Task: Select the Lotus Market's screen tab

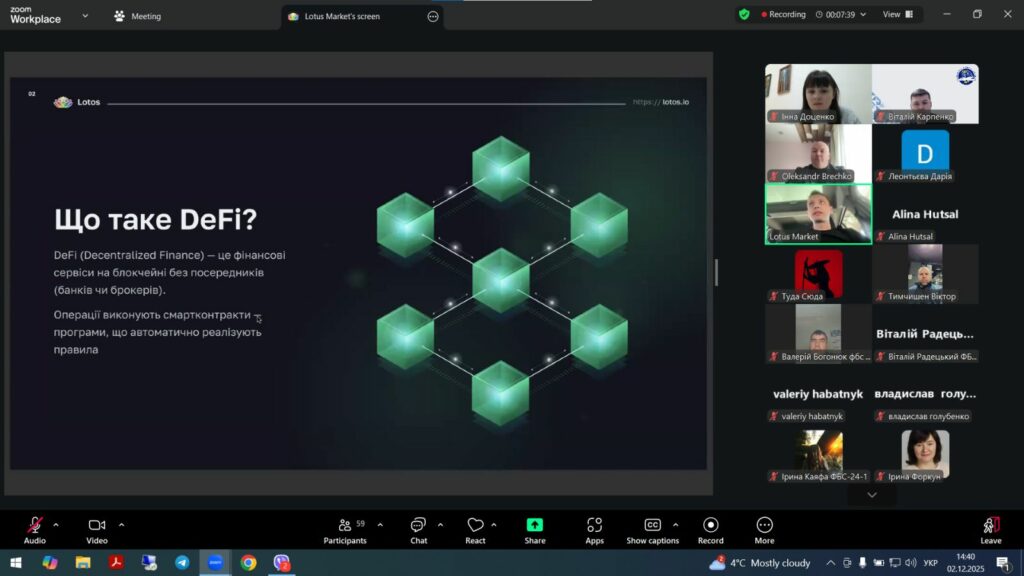Action: 342,16
